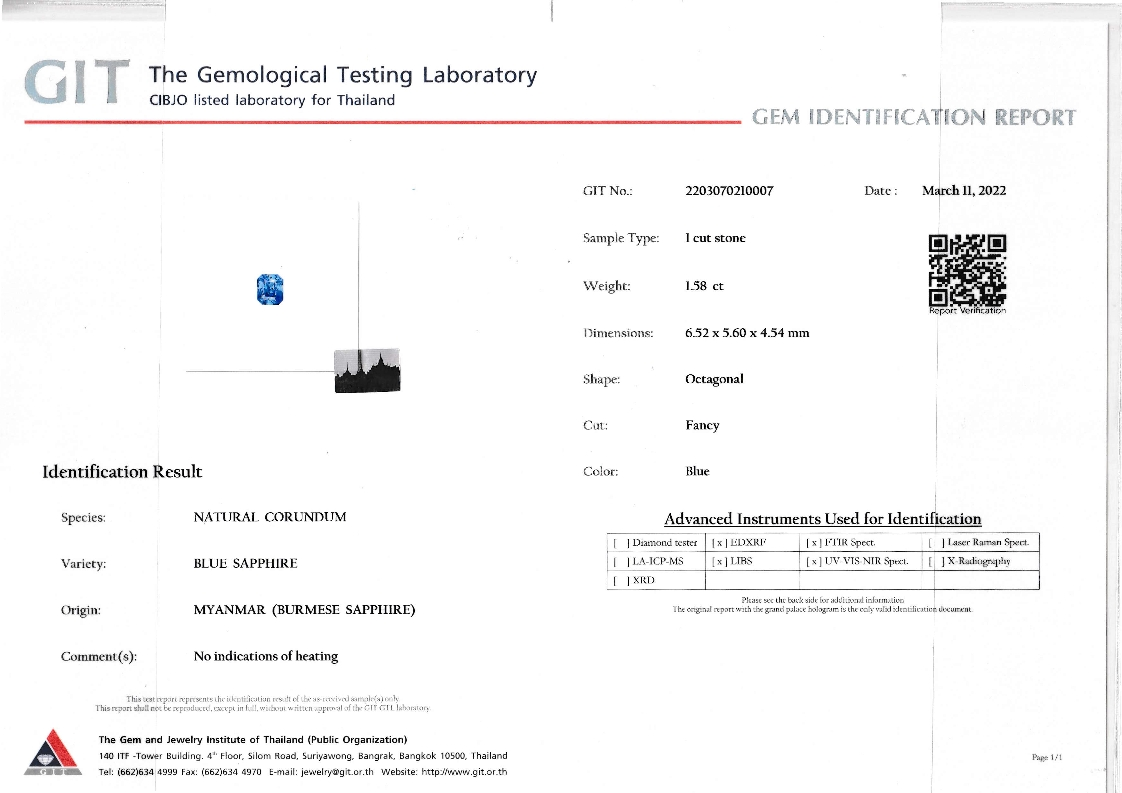The width and height of the screenshot is (1122, 793).
Task: Click the GIT No. value 2203070210007
Action: pos(729,191)
